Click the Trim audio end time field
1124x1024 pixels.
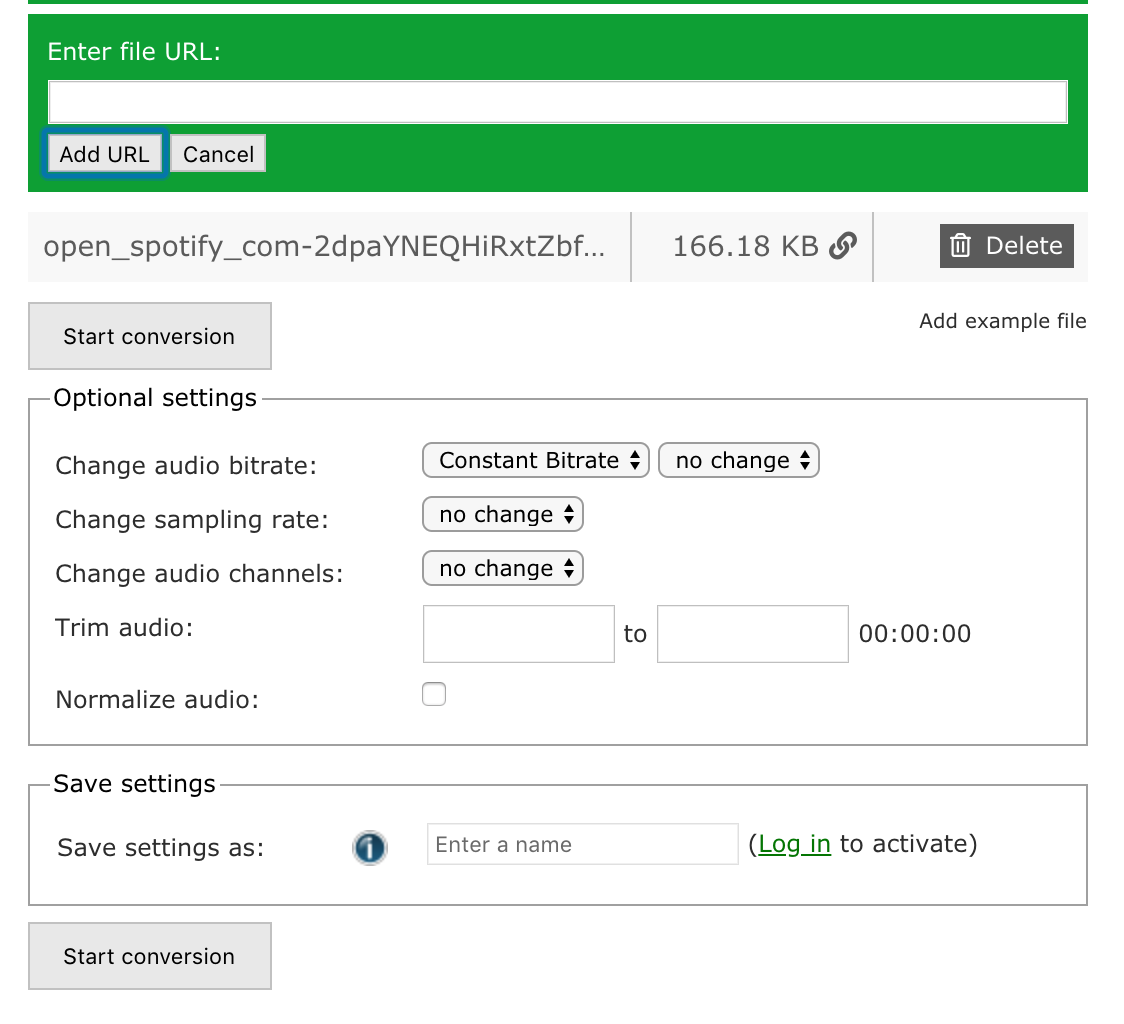click(x=753, y=634)
